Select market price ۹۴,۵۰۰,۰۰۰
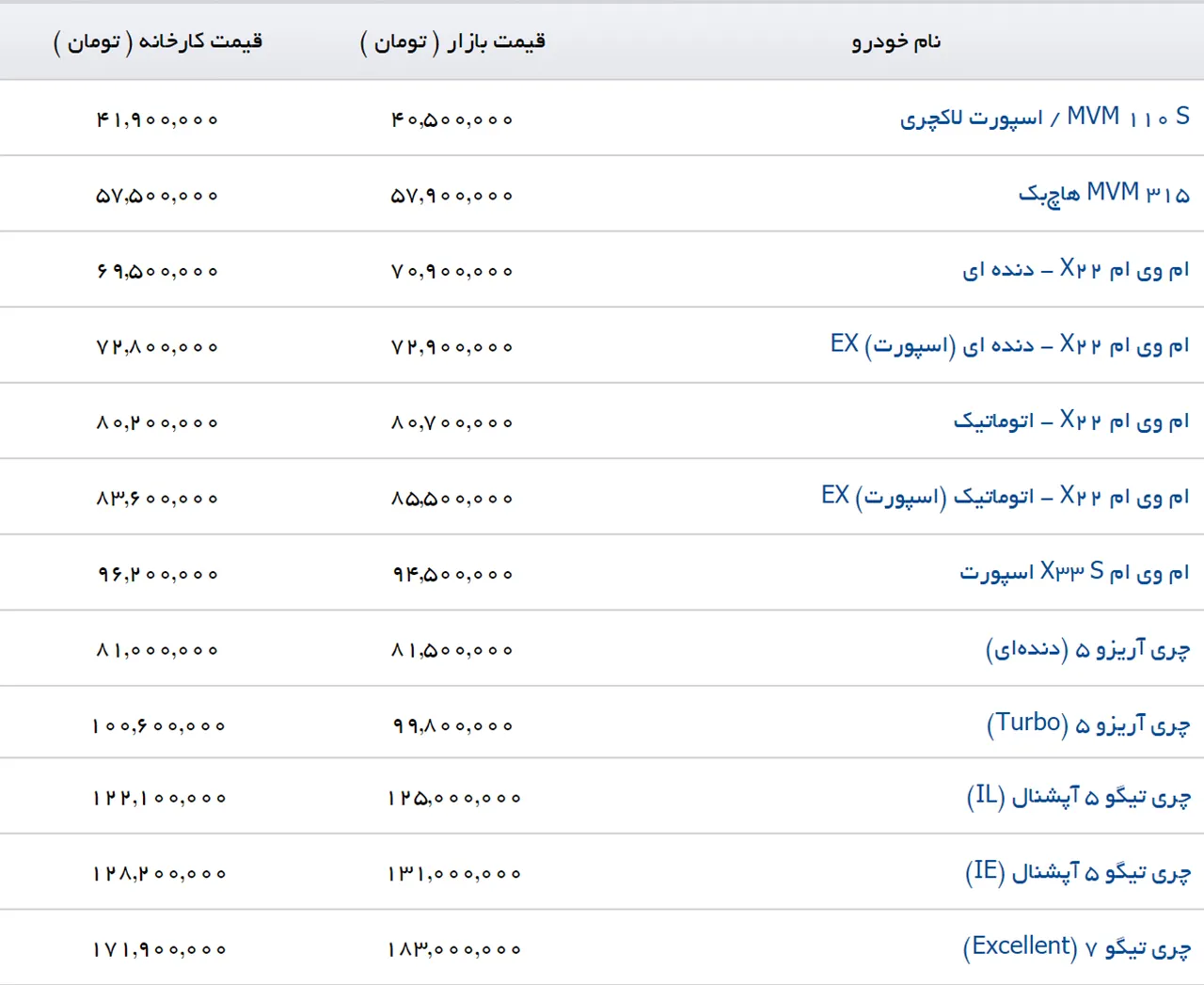 452,574
